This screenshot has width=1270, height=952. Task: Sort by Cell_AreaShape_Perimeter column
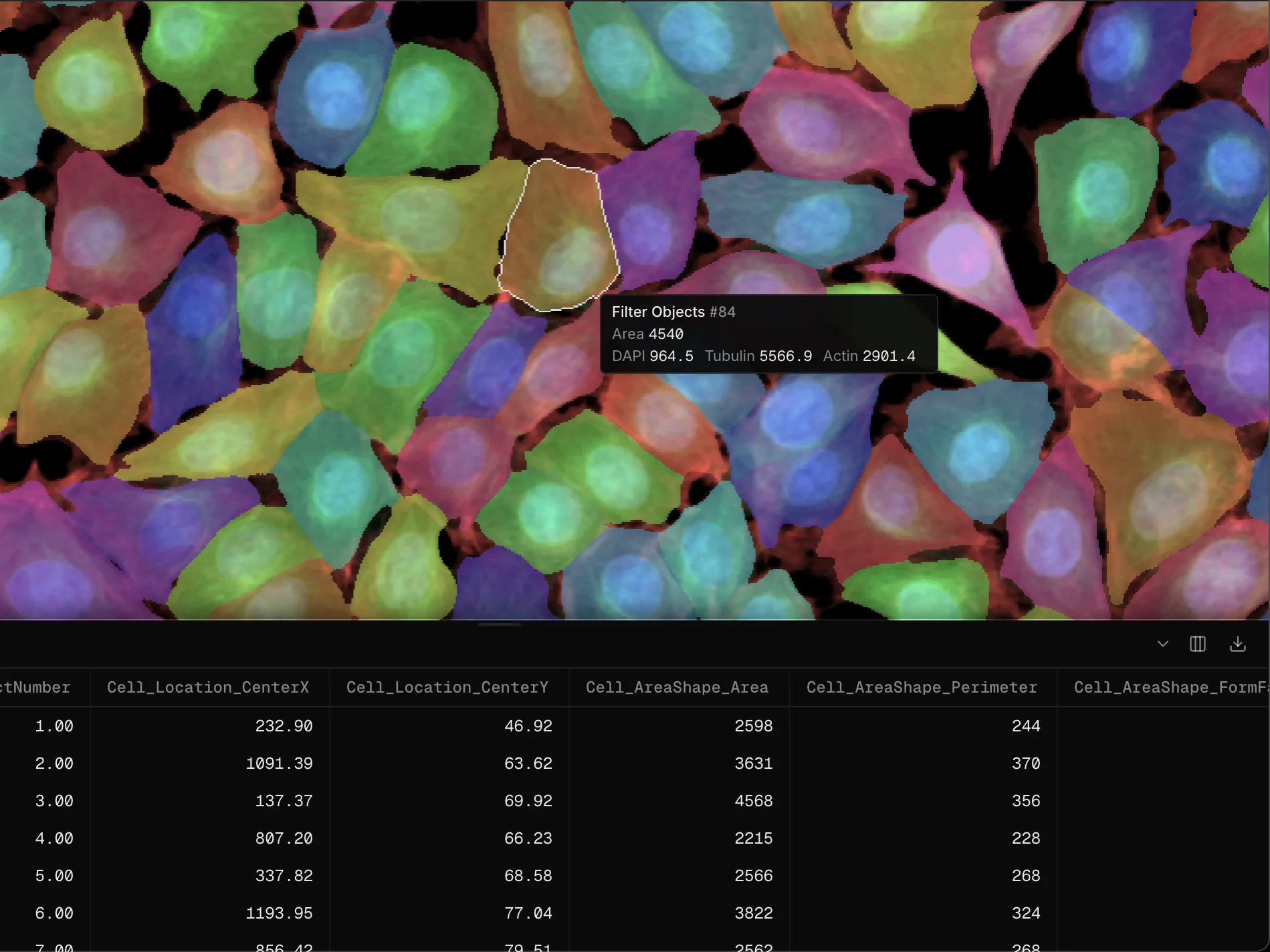(x=922, y=687)
